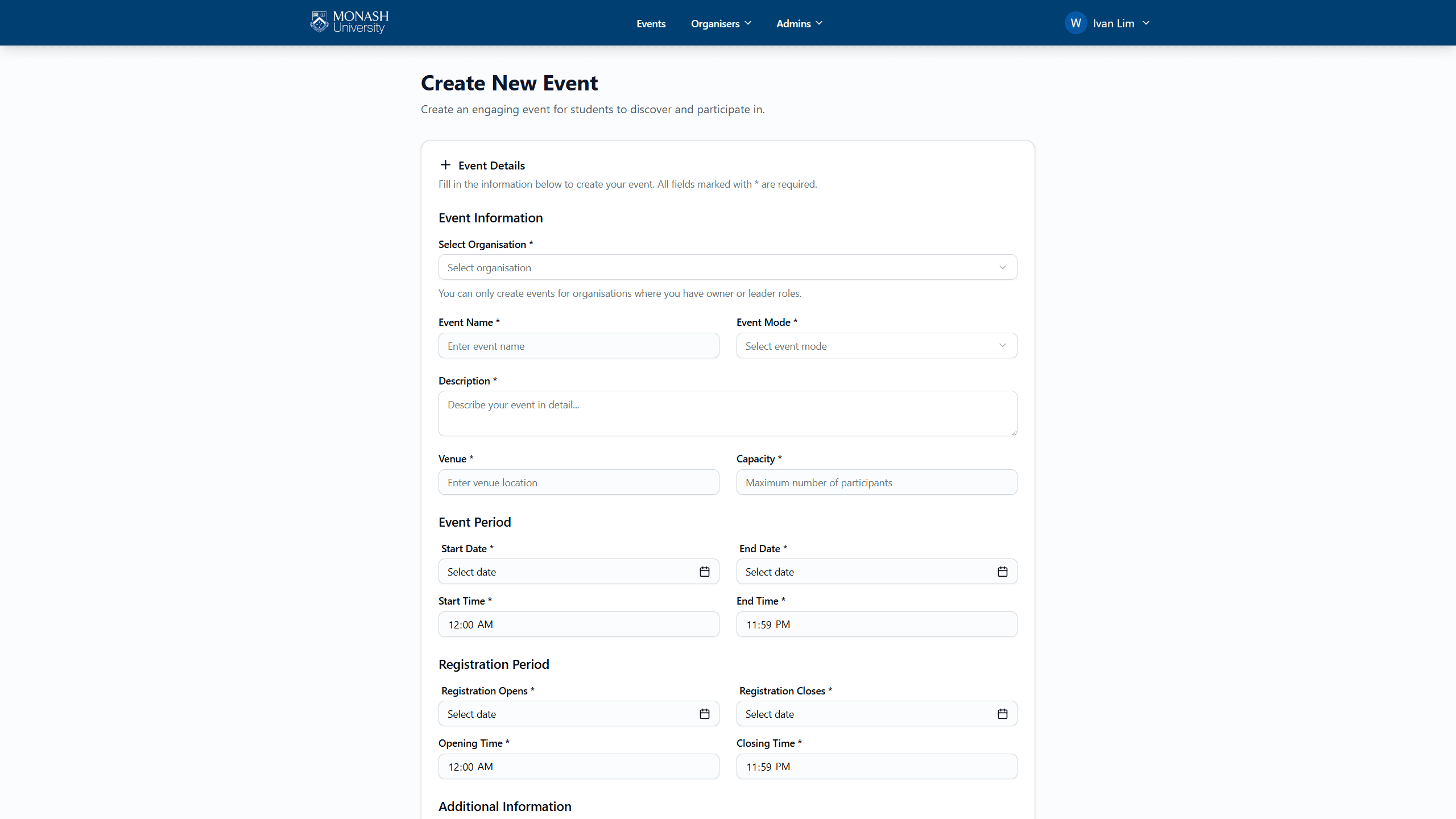This screenshot has height=819, width=1456.
Task: Click inside the Description text area
Action: point(727,413)
